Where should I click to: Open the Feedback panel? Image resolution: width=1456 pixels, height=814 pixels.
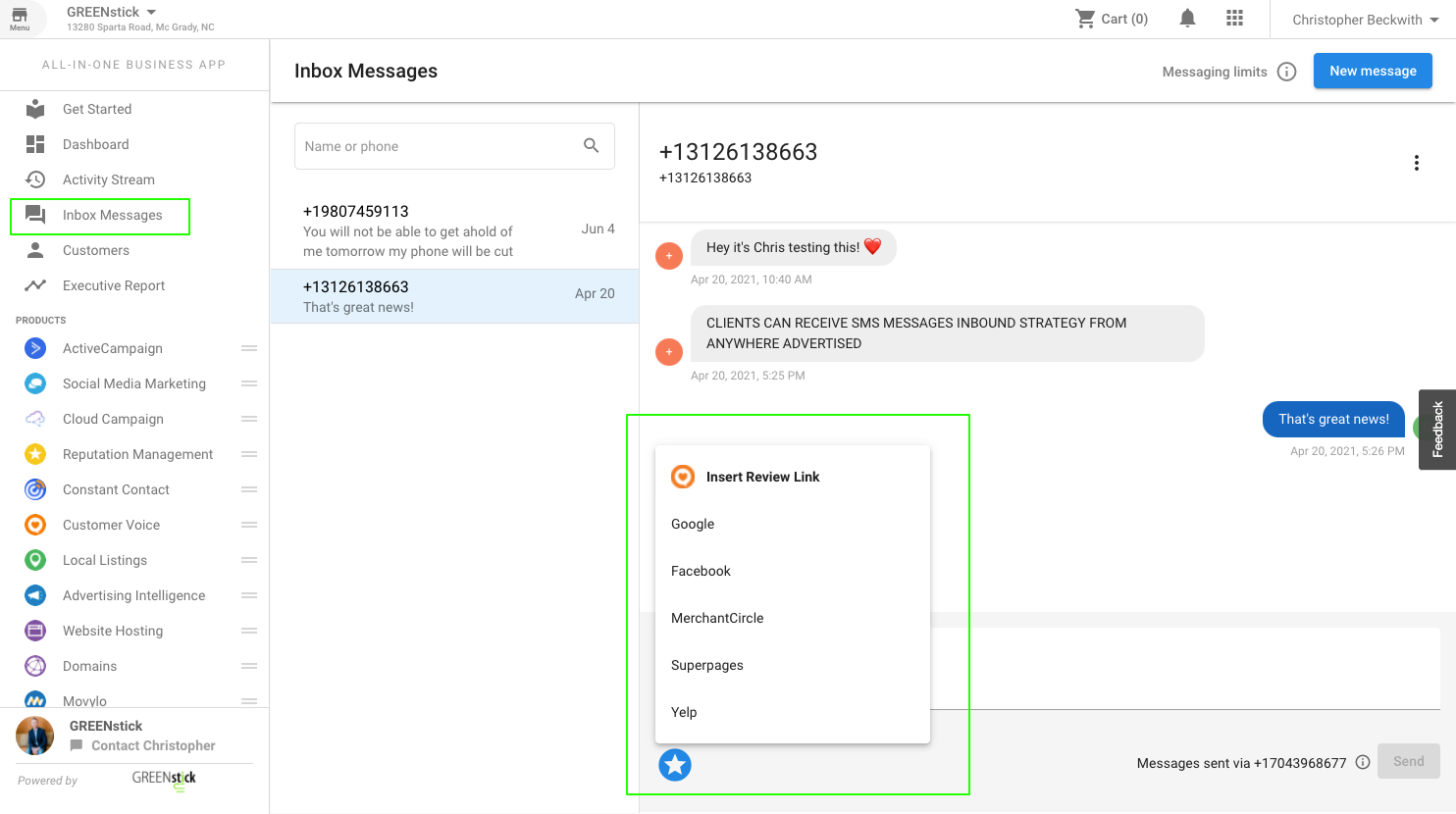[1436, 430]
